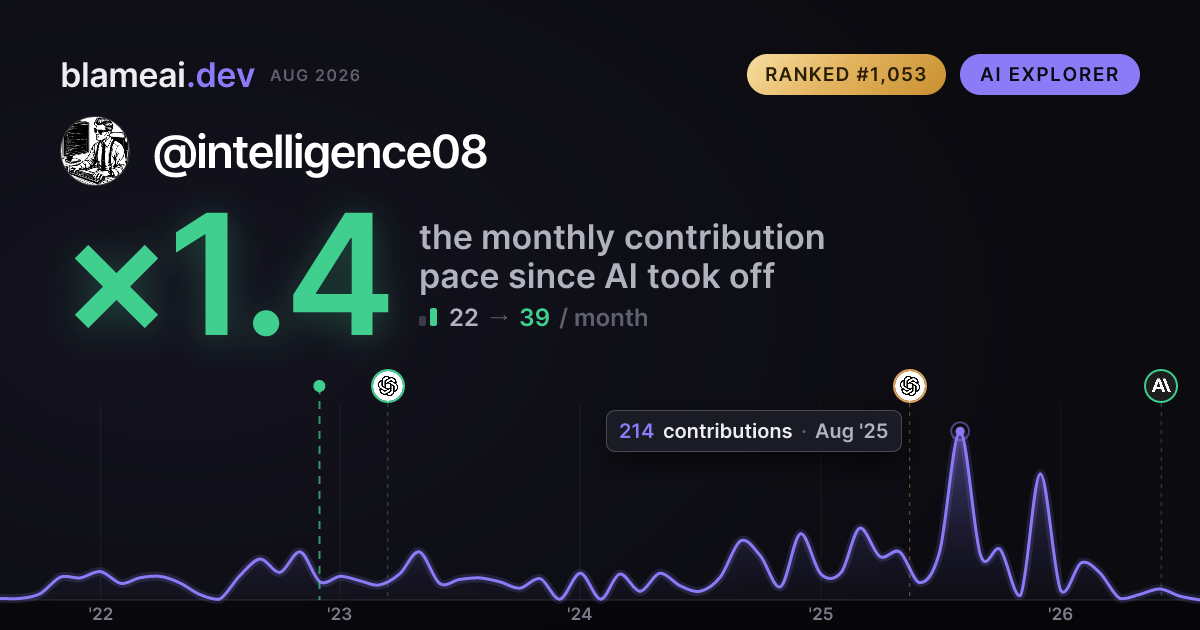Screen dimensions: 1200x630
Task: Click the @intelligence08 username
Action: (320, 152)
